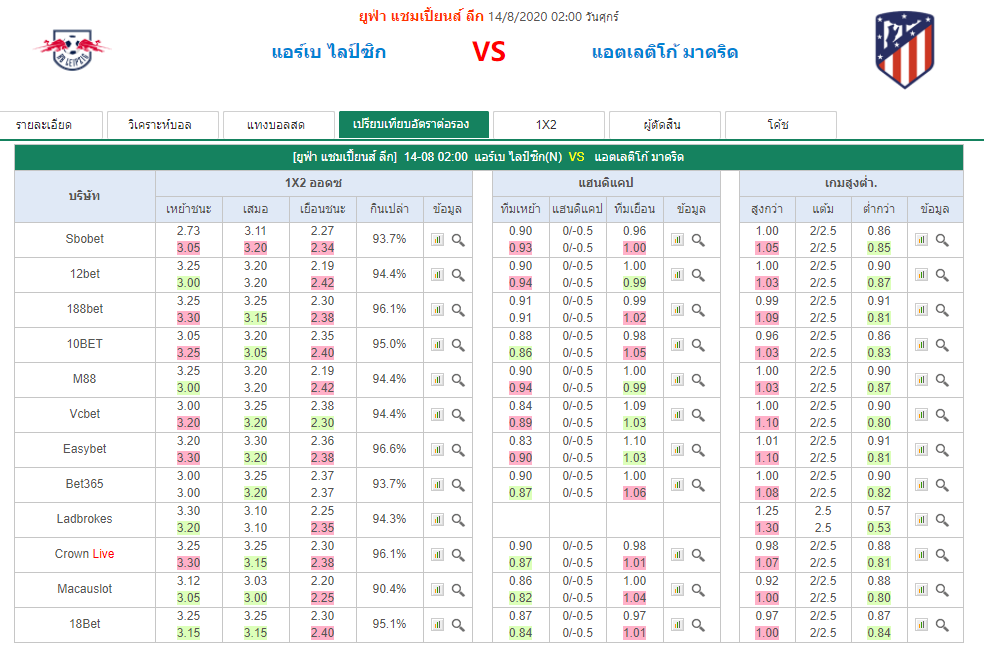
Task: Open the 1X2 tab
Action: click(x=549, y=125)
